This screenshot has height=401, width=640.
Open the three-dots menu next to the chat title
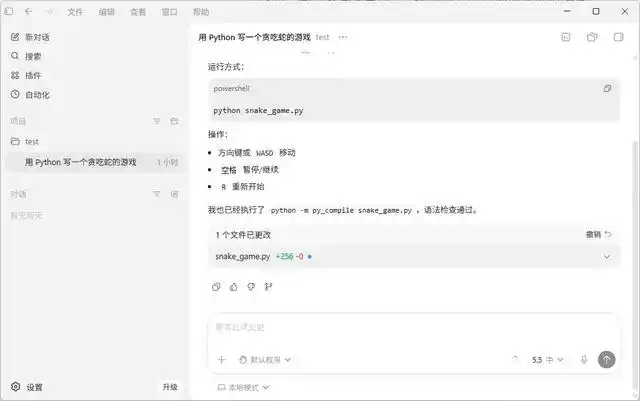(343, 37)
